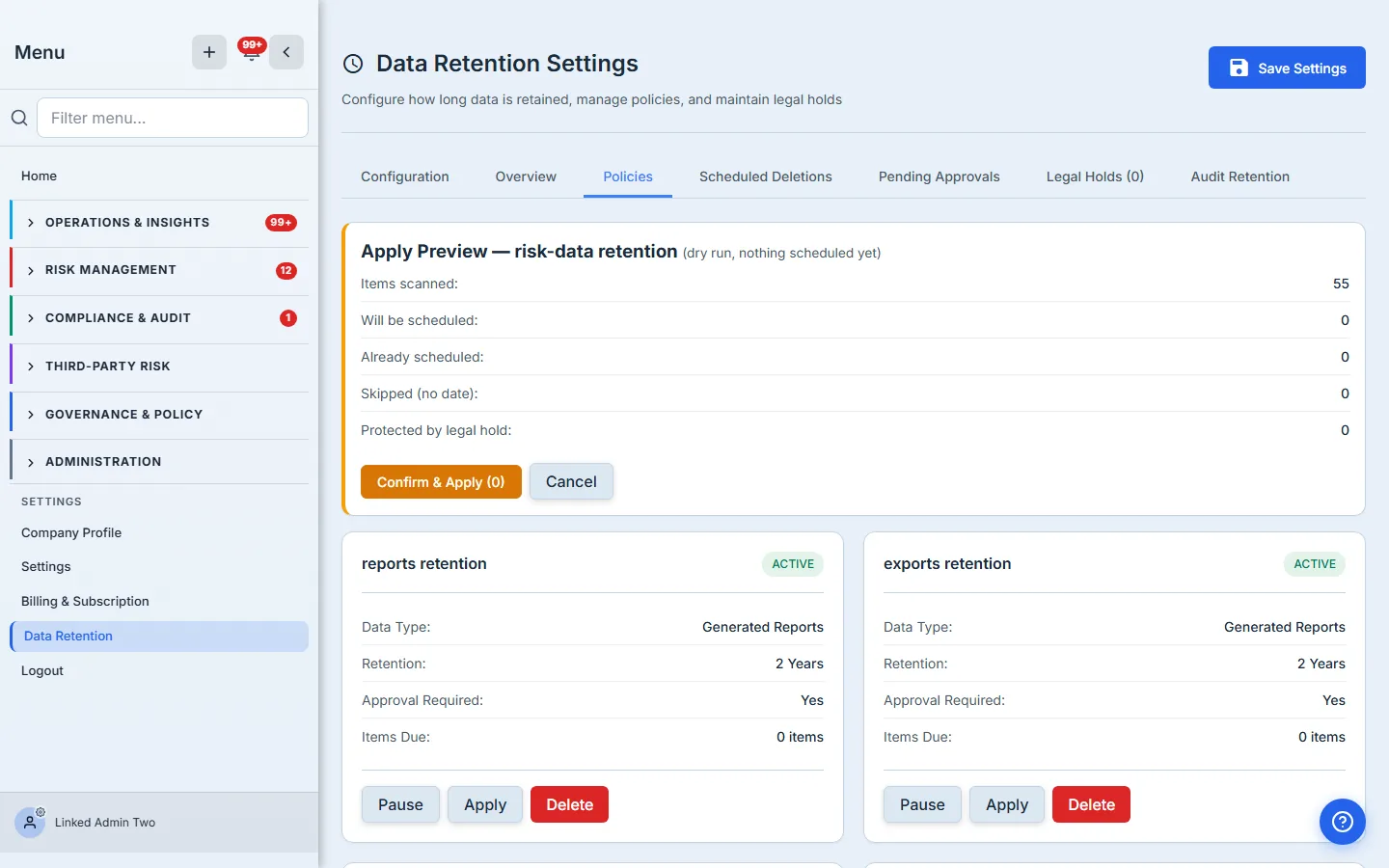Click the Save Settings button
This screenshot has height=868, width=1389.
[1287, 68]
